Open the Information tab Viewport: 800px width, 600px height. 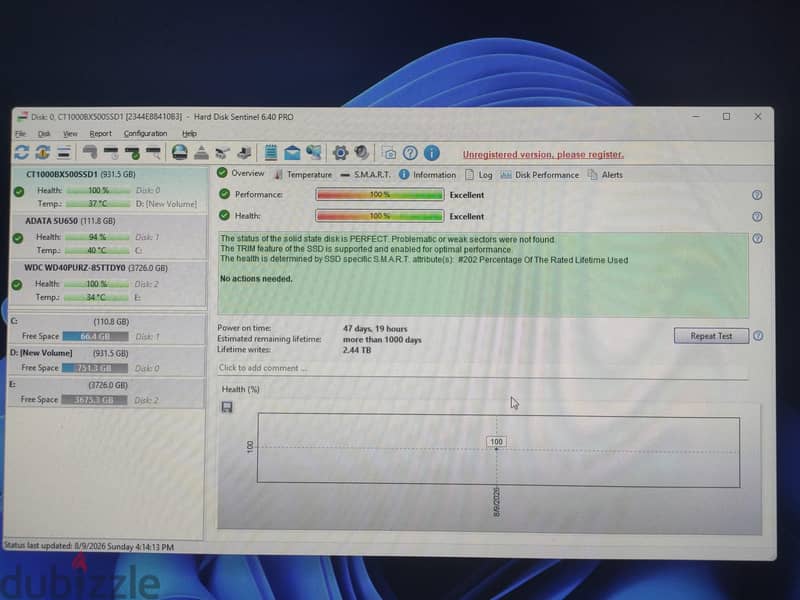(x=428, y=175)
